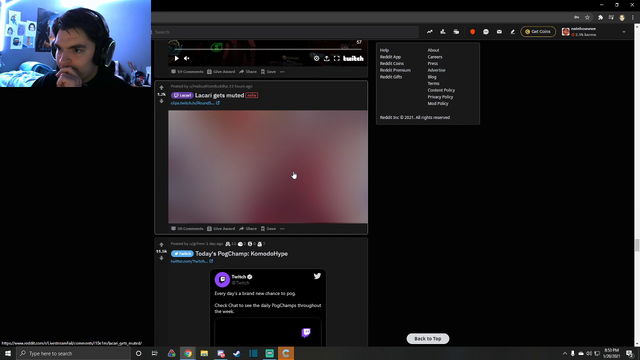640x360 pixels.
Task: Open the Reddit chat bubble icon
Action: click(486, 32)
